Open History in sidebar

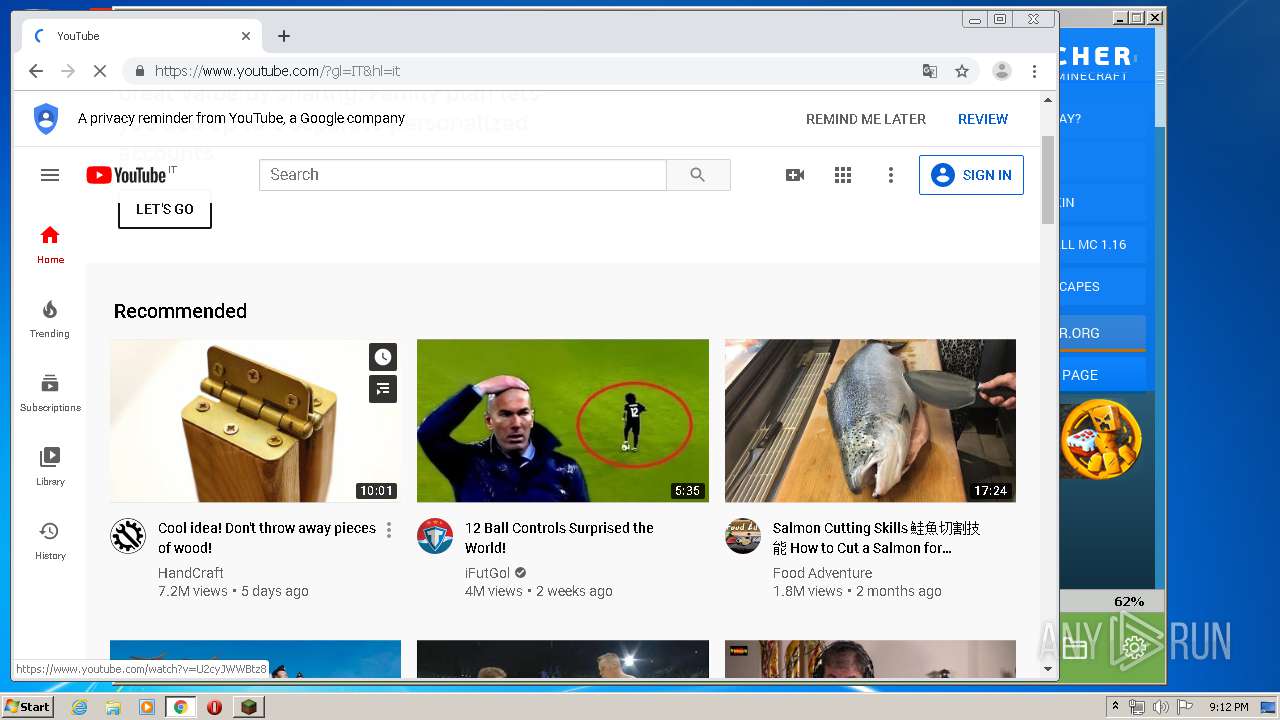(x=50, y=541)
